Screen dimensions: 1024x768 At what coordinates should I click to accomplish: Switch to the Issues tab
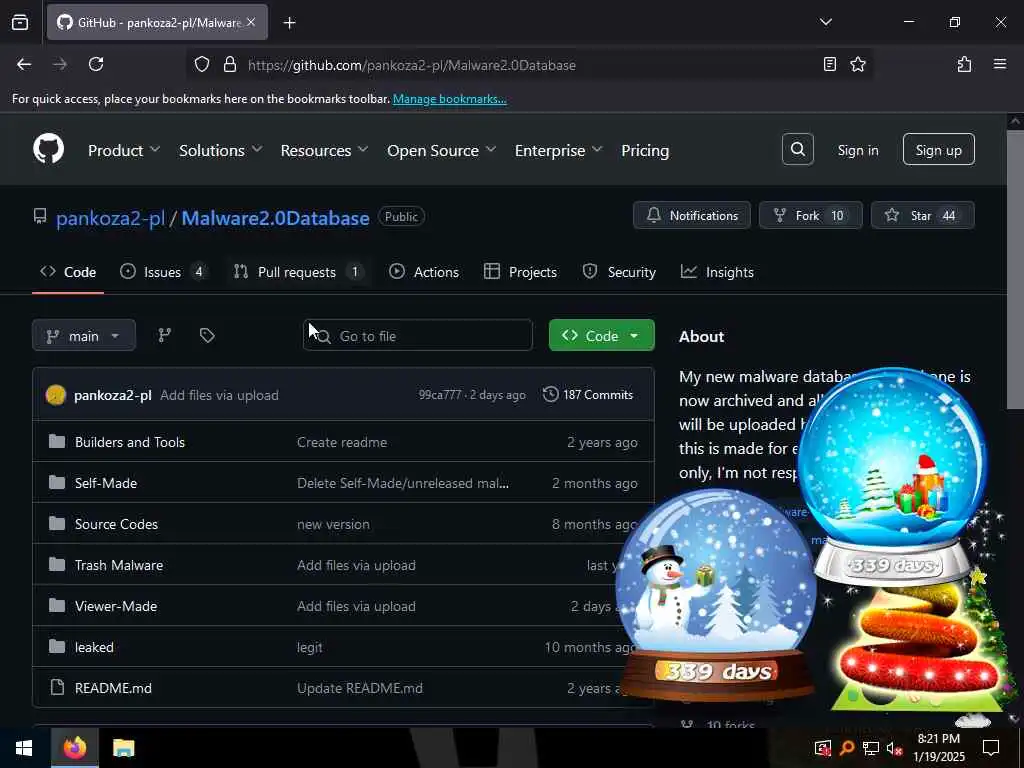coord(163,272)
